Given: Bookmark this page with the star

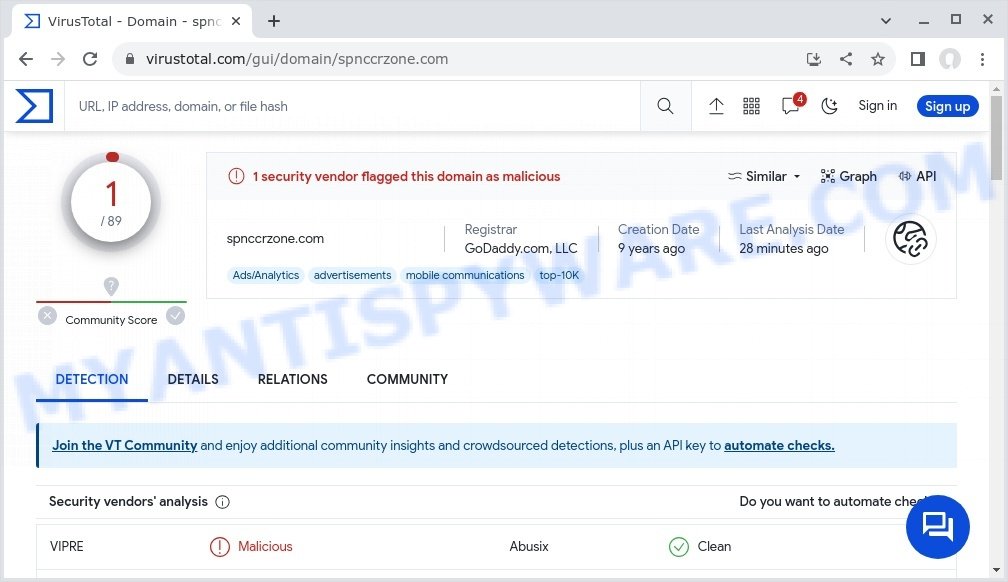Looking at the screenshot, I should [x=878, y=59].
